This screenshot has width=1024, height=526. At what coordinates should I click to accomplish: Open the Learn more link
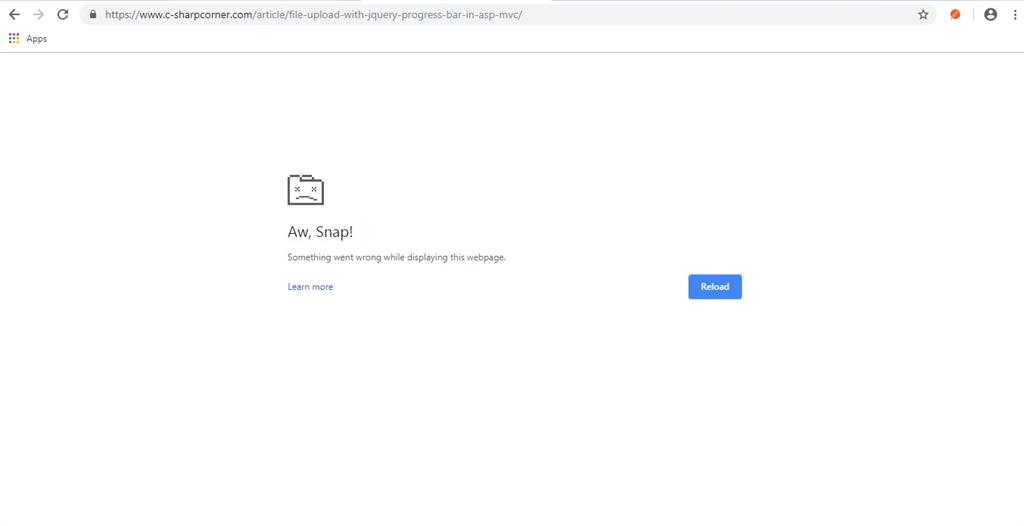point(310,287)
